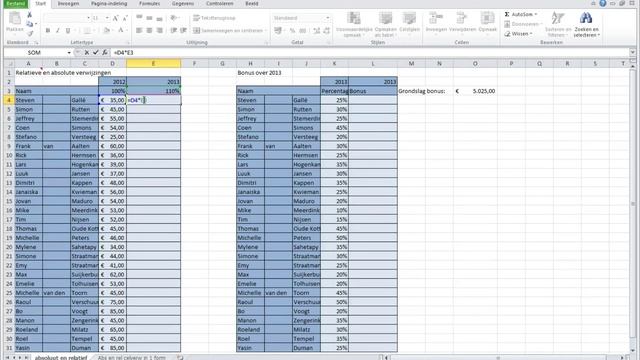Toggle Bold formatting
The width and height of the screenshot is (640, 360).
click(x=48, y=31)
